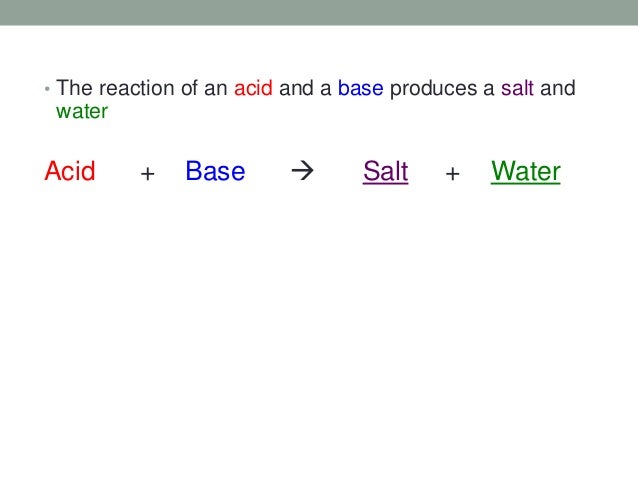Click the word produces in the sentence
Screen dimensions: 638x479
433,90
